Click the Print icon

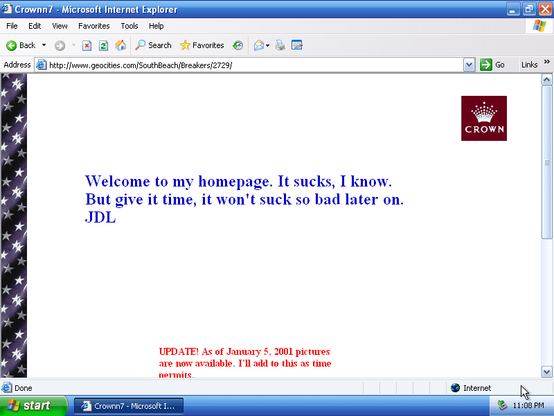tap(280, 45)
